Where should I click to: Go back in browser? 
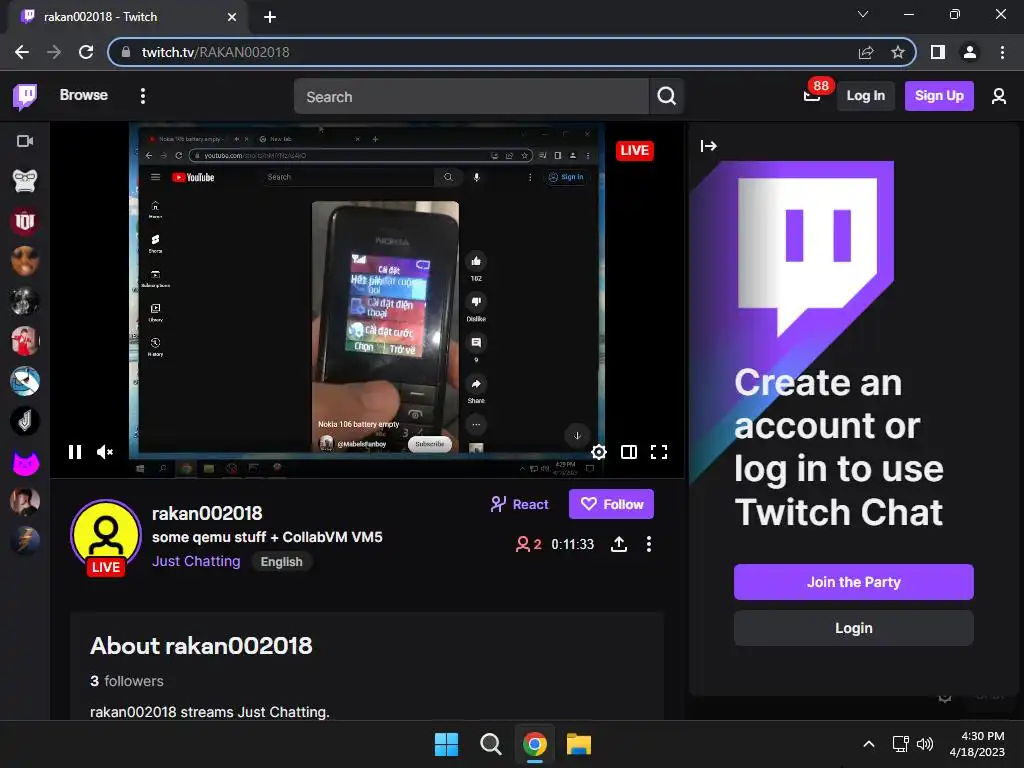click(x=22, y=52)
